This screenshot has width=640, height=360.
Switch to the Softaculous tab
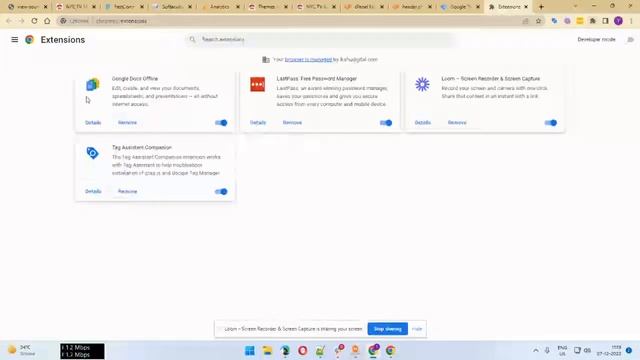pyautogui.click(x=173, y=7)
